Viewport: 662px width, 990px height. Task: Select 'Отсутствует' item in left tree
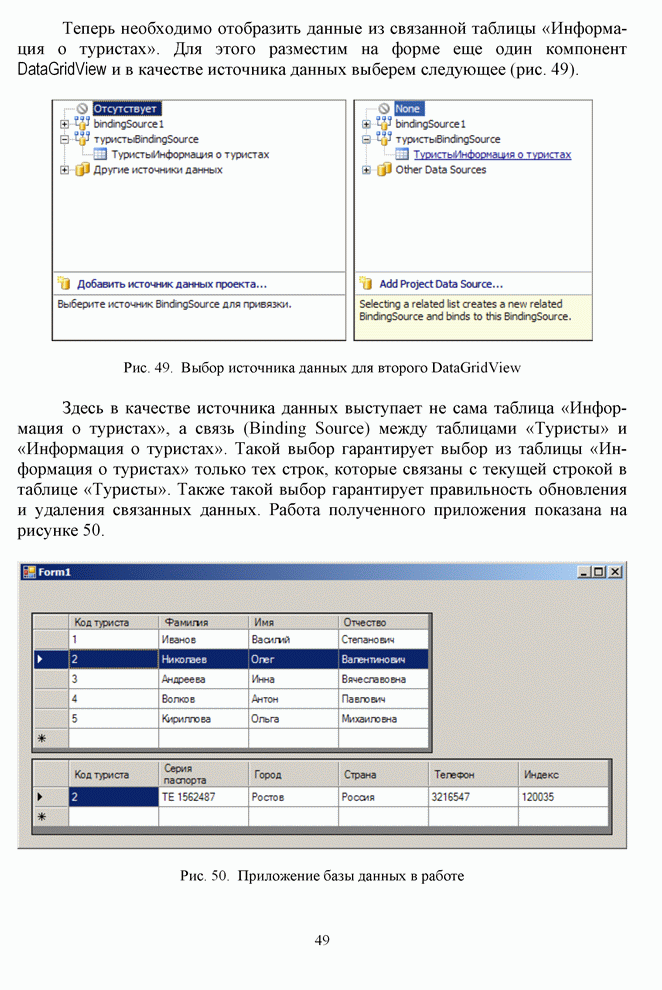[125, 109]
